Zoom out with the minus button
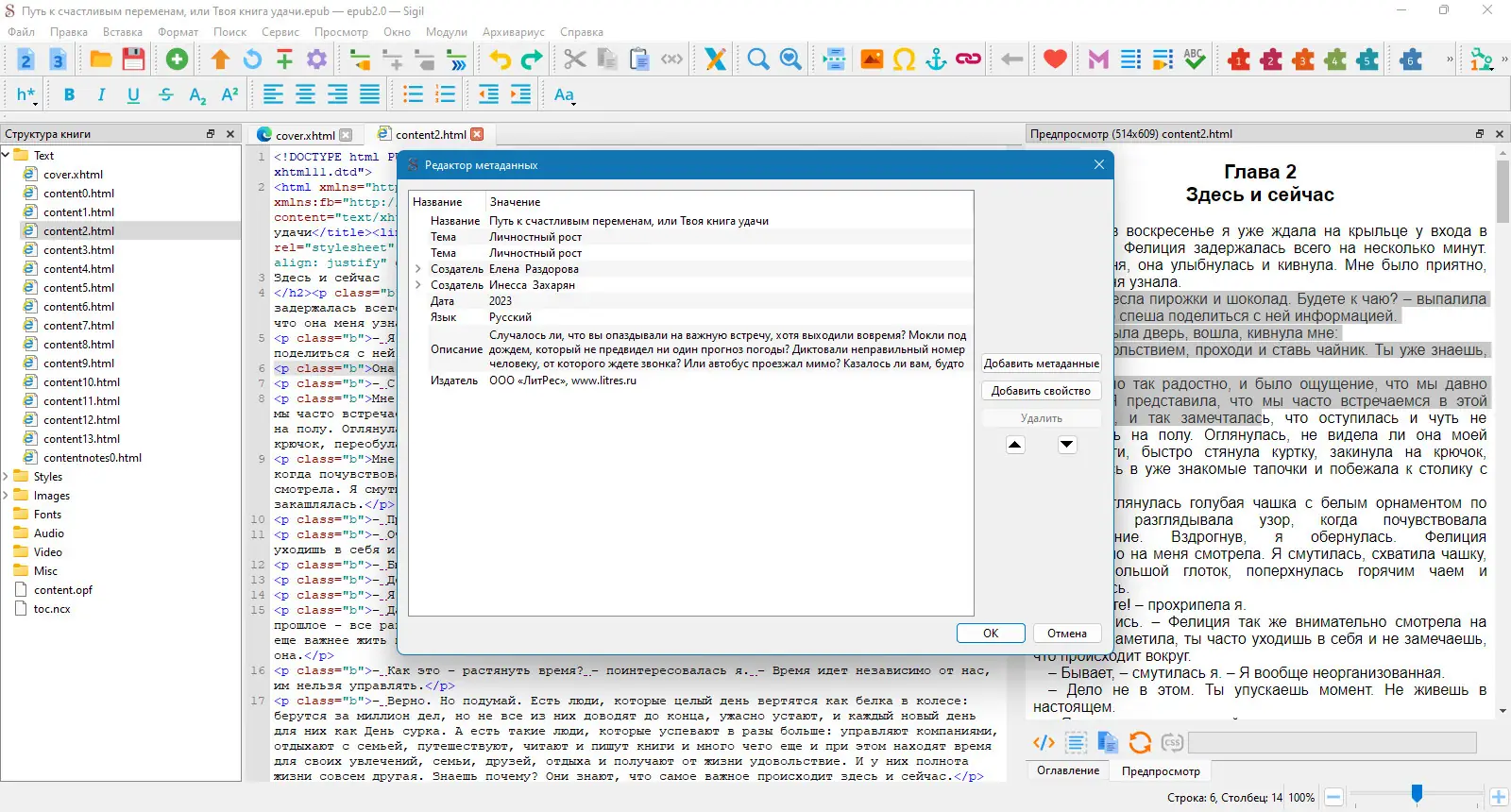Image resolution: width=1511 pixels, height=812 pixels. click(1333, 798)
